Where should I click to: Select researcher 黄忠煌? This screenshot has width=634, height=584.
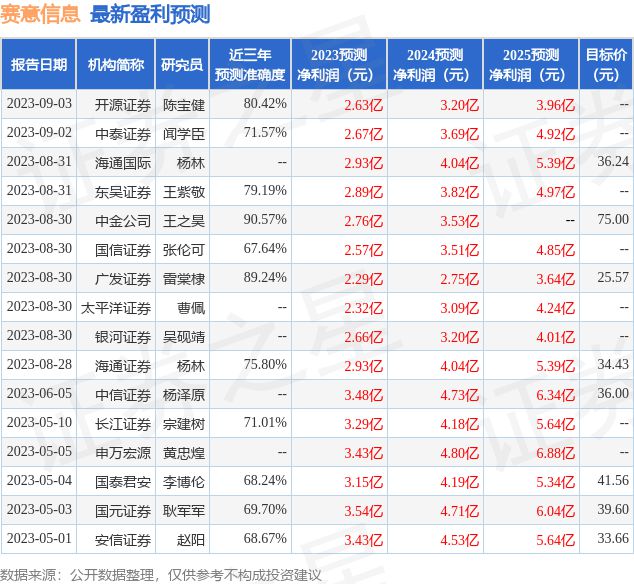[184, 453]
